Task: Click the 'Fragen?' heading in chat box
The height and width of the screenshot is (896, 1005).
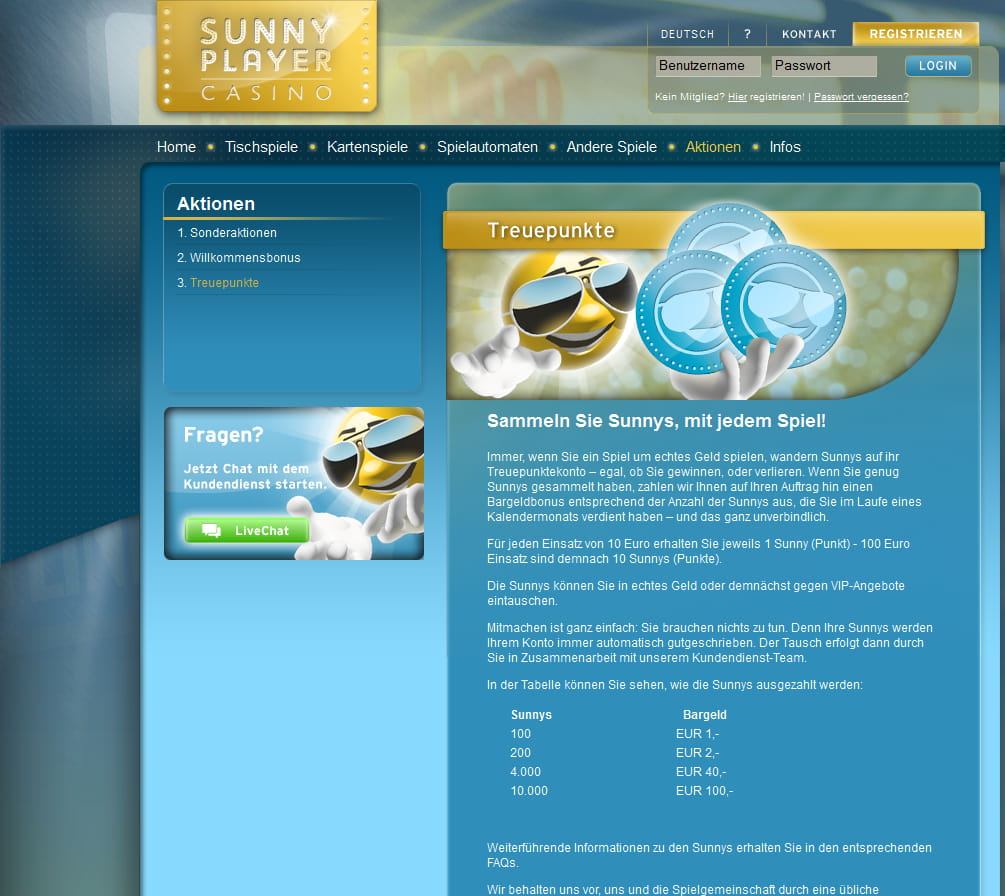Action: (223, 435)
